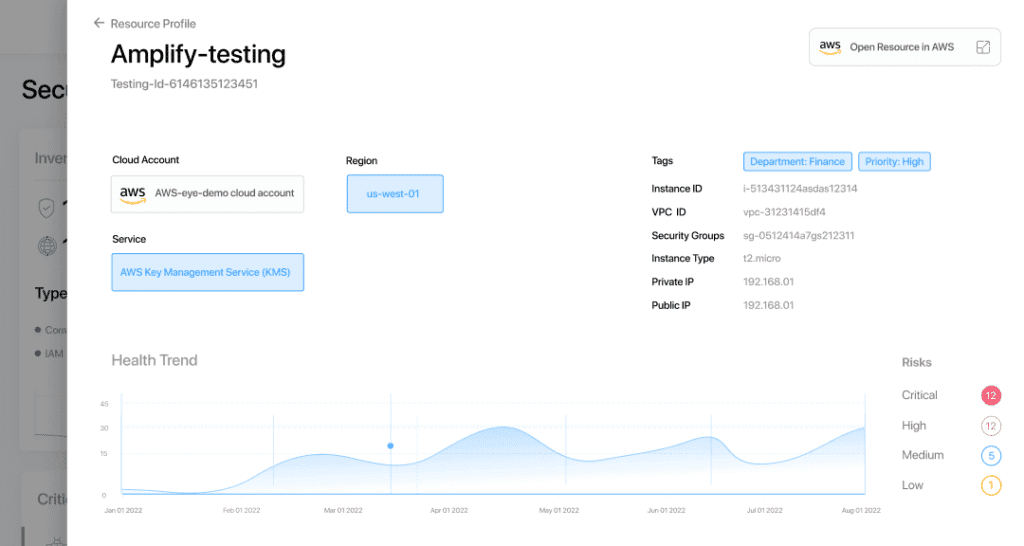Viewport: 1024px width, 546px height.
Task: Click the Jun 01 2022 axis label
Action: (666, 510)
